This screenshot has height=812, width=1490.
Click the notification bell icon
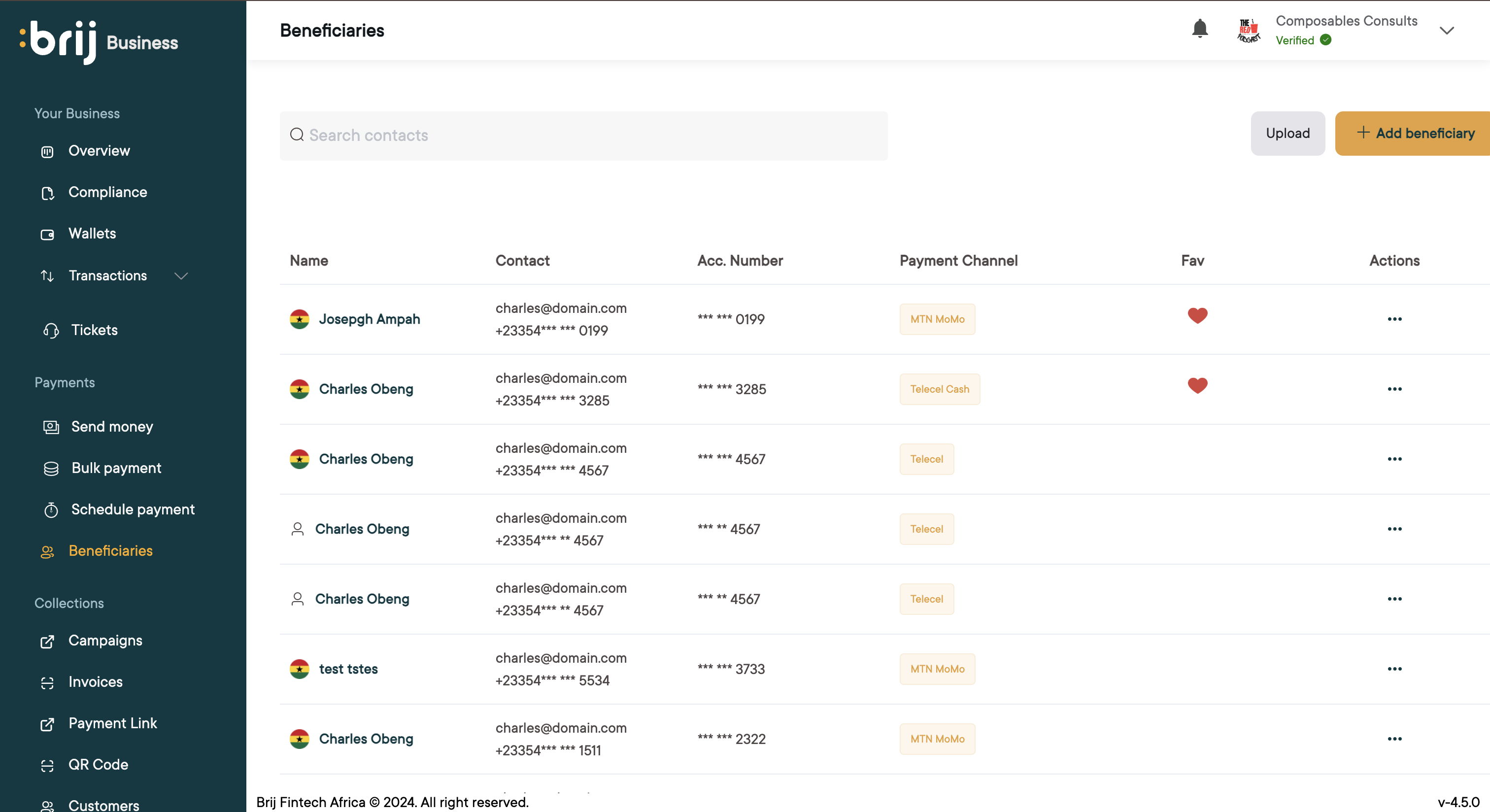click(x=1200, y=29)
